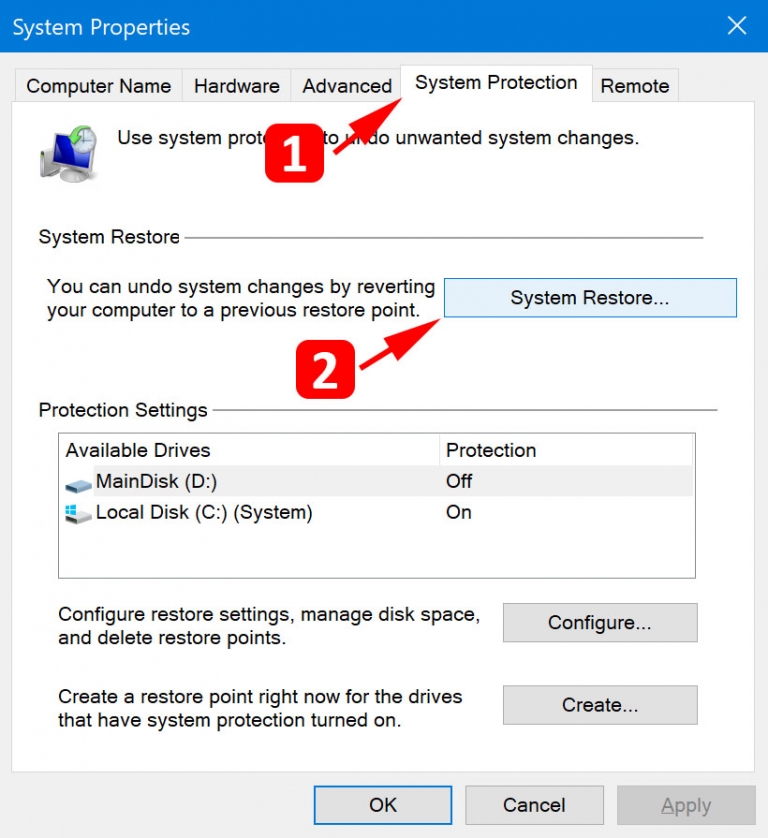Close the System Properties window
The height and width of the screenshot is (838, 768).
point(737,26)
